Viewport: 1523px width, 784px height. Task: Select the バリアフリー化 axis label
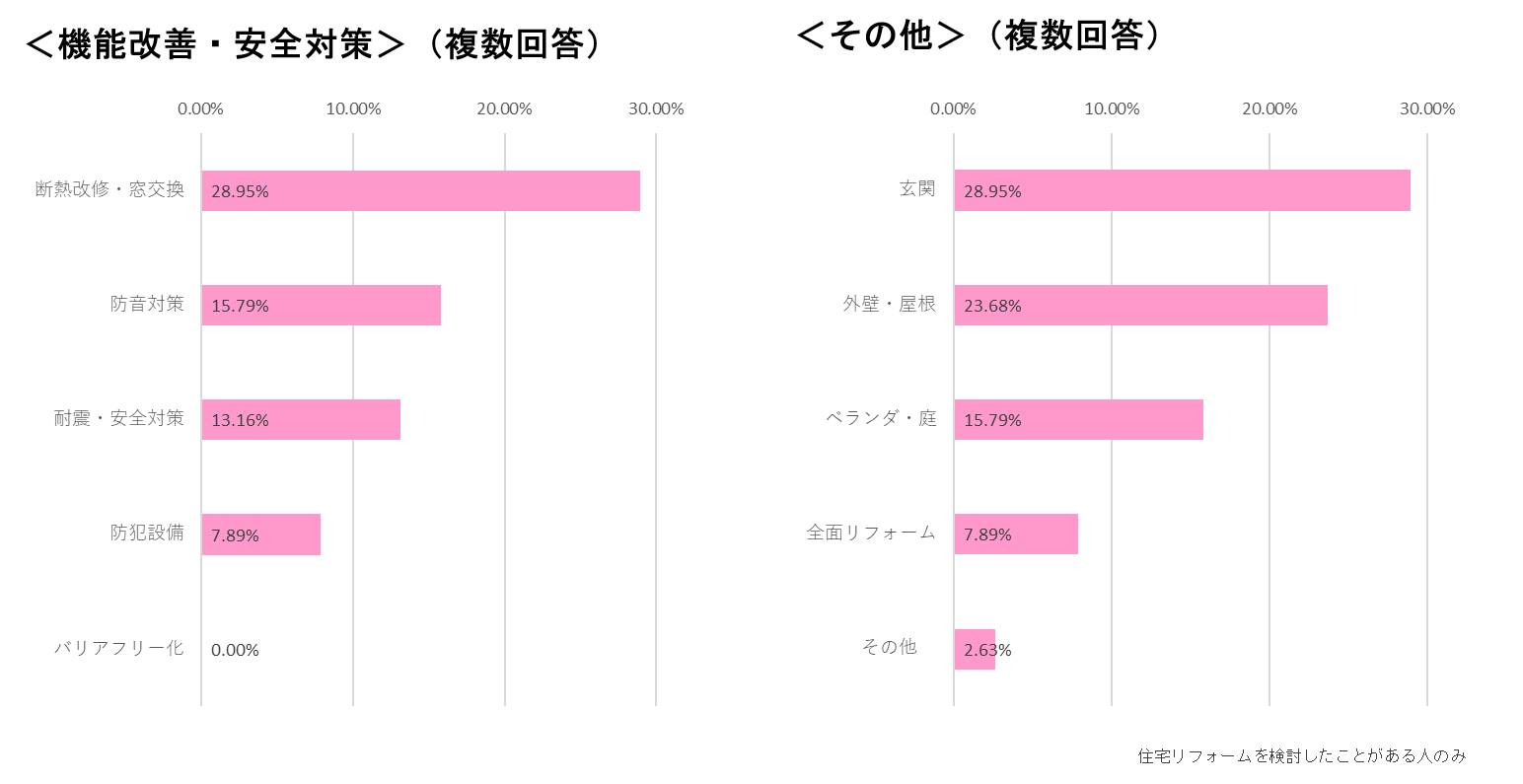coord(118,648)
